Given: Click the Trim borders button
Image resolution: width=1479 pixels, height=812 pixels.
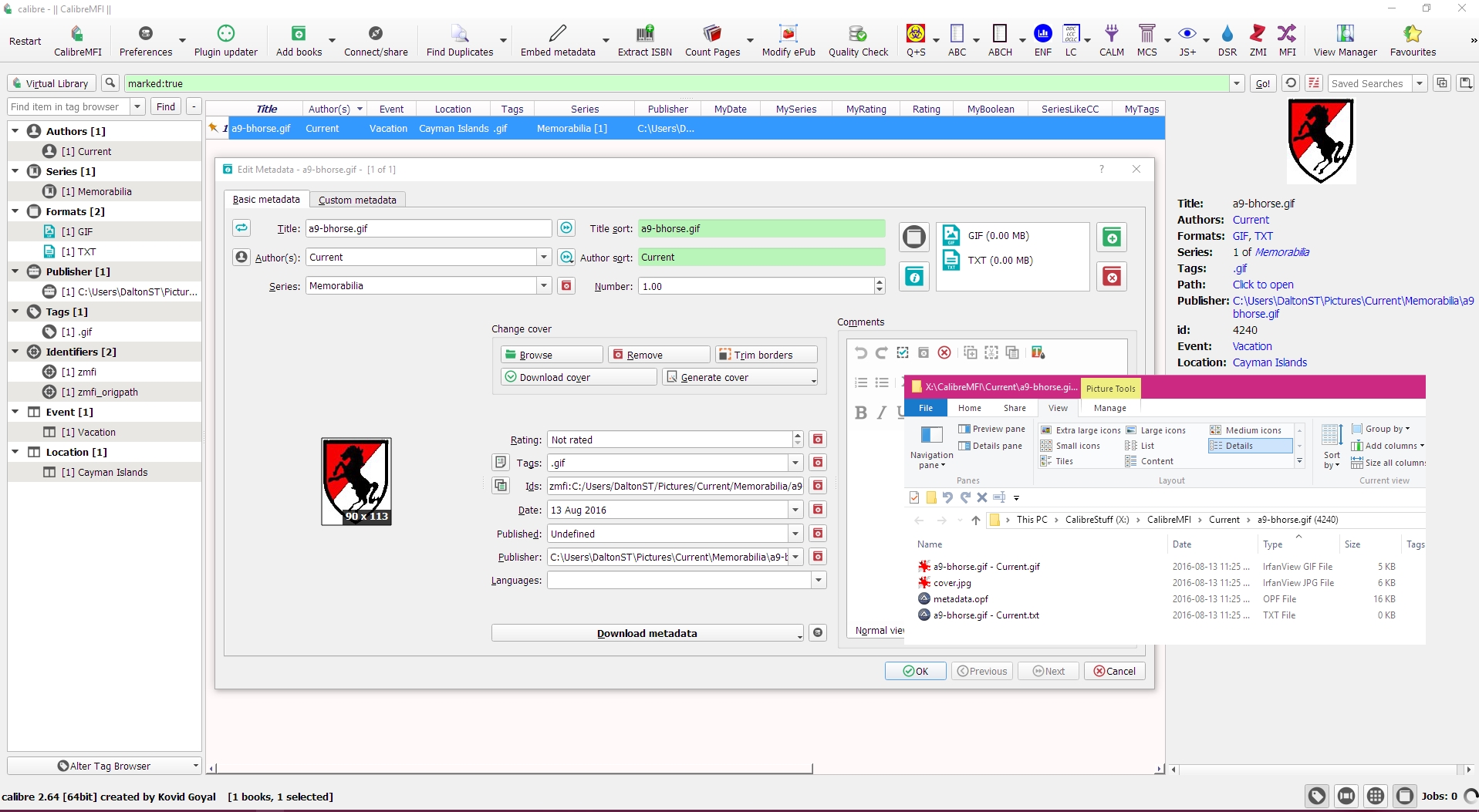Looking at the screenshot, I should (766, 355).
